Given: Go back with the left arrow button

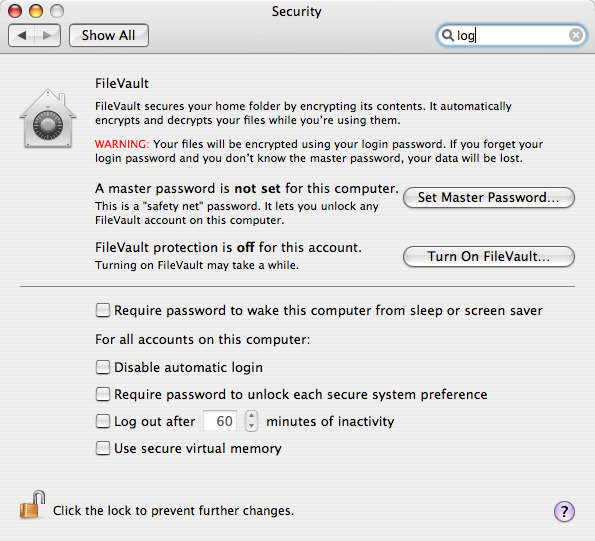Looking at the screenshot, I should [x=22, y=36].
